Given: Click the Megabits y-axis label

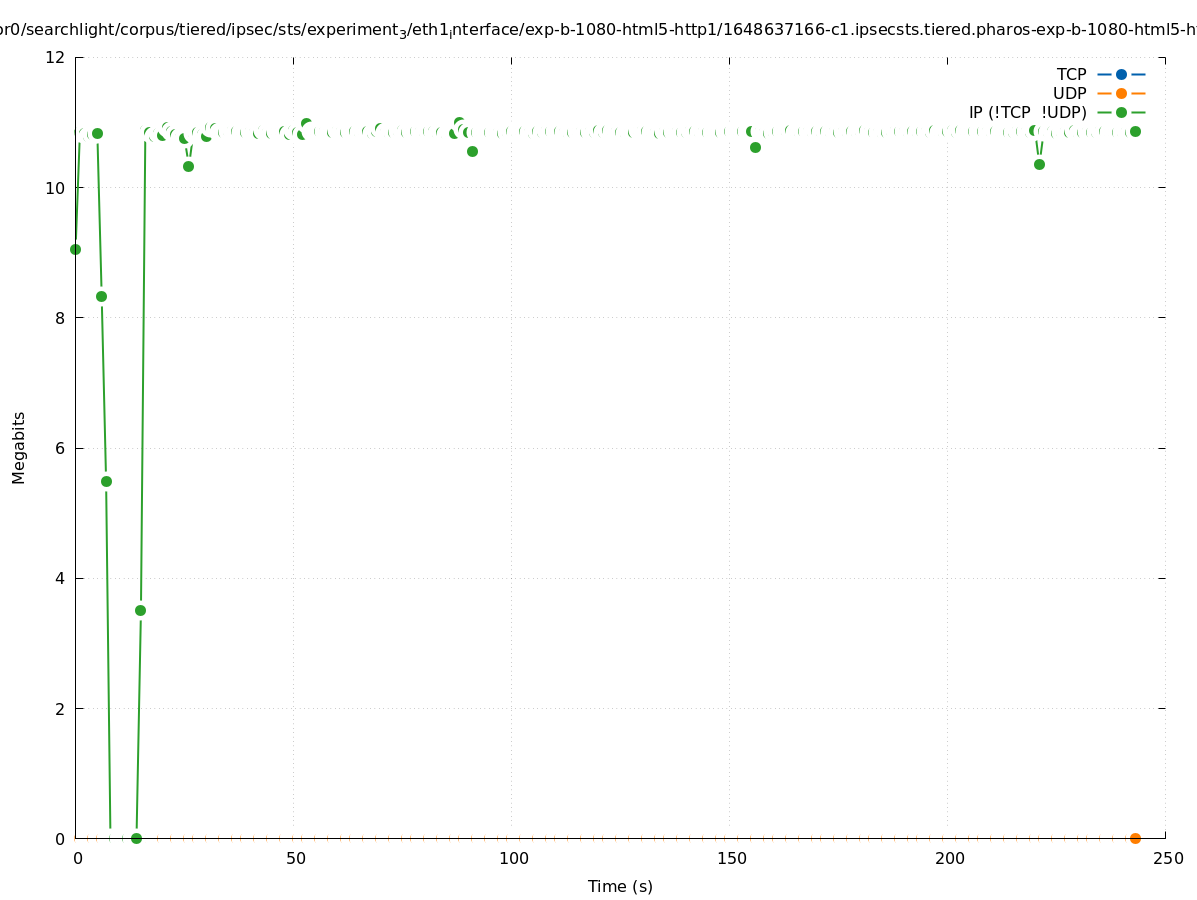Looking at the screenshot, I should [x=19, y=447].
